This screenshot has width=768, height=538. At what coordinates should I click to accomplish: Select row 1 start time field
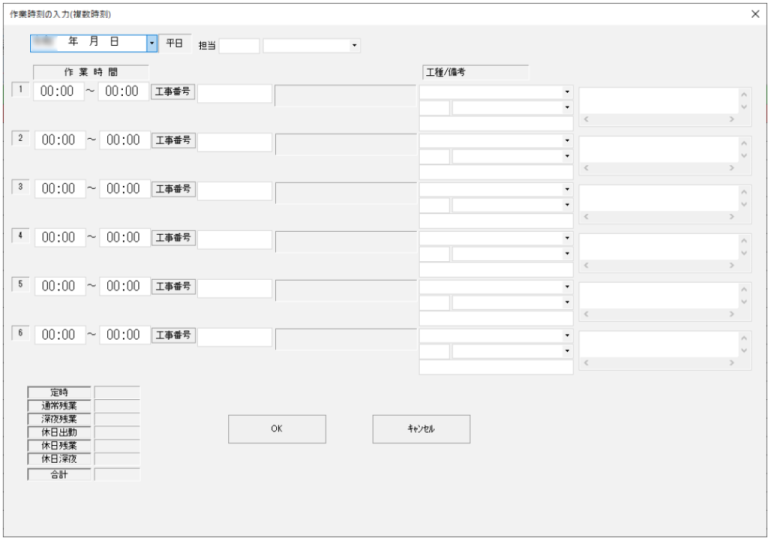click(59, 92)
